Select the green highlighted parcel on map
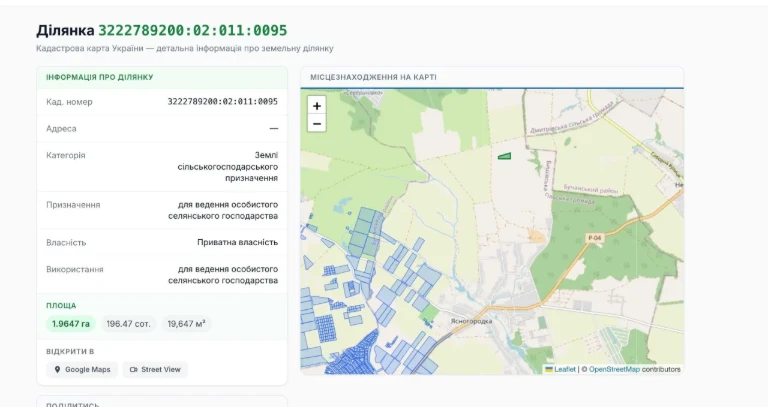The height and width of the screenshot is (407, 768). coord(504,156)
